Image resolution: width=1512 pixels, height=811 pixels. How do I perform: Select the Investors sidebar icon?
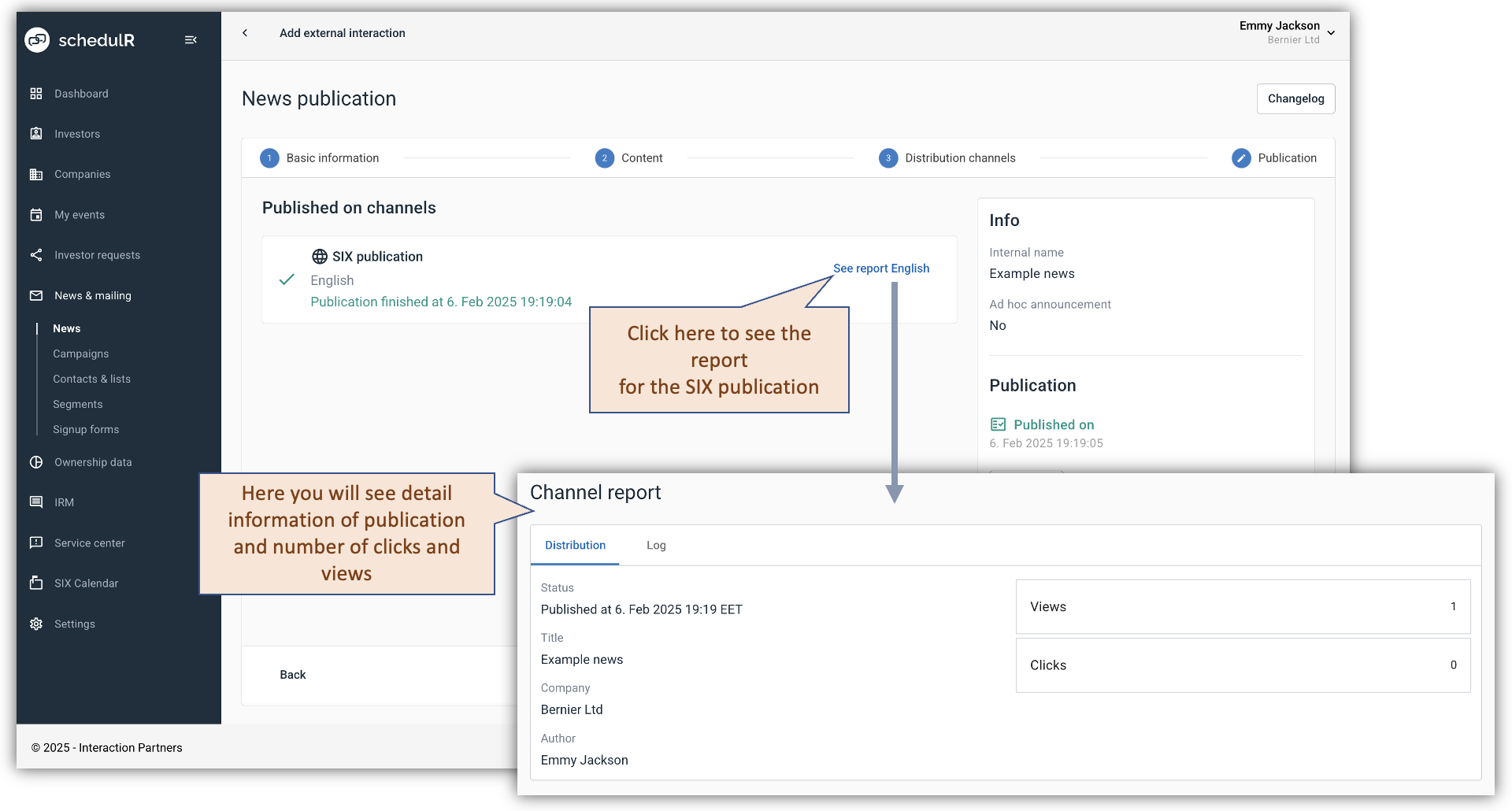pyautogui.click(x=36, y=134)
